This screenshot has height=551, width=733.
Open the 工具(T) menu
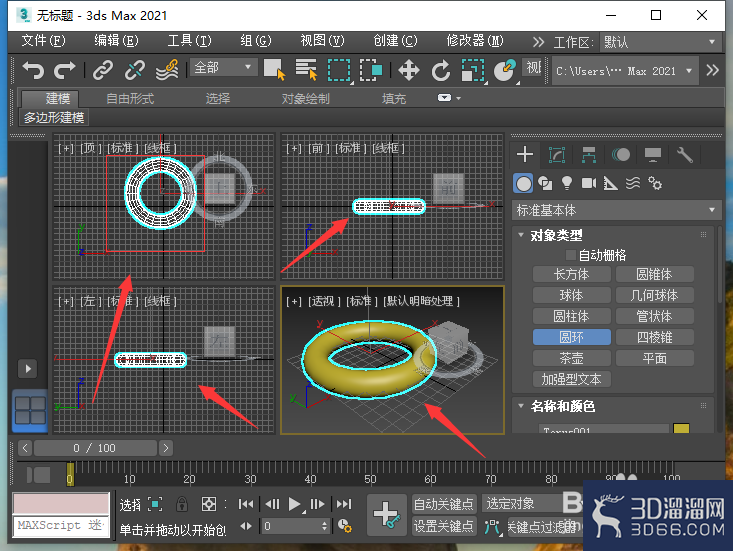point(189,41)
